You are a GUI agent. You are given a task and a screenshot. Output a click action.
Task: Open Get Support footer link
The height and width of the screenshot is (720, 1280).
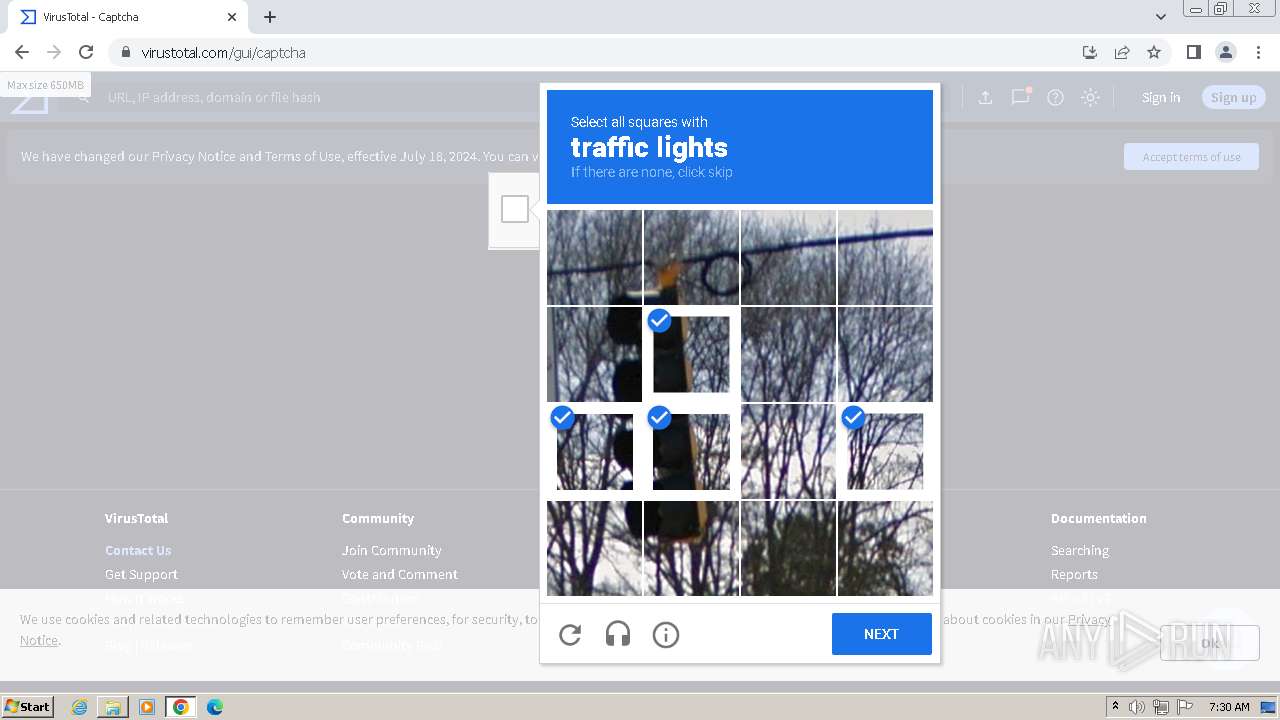coord(141,574)
